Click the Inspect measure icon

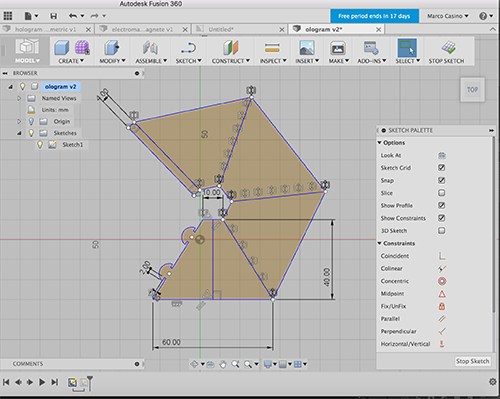(x=272, y=48)
